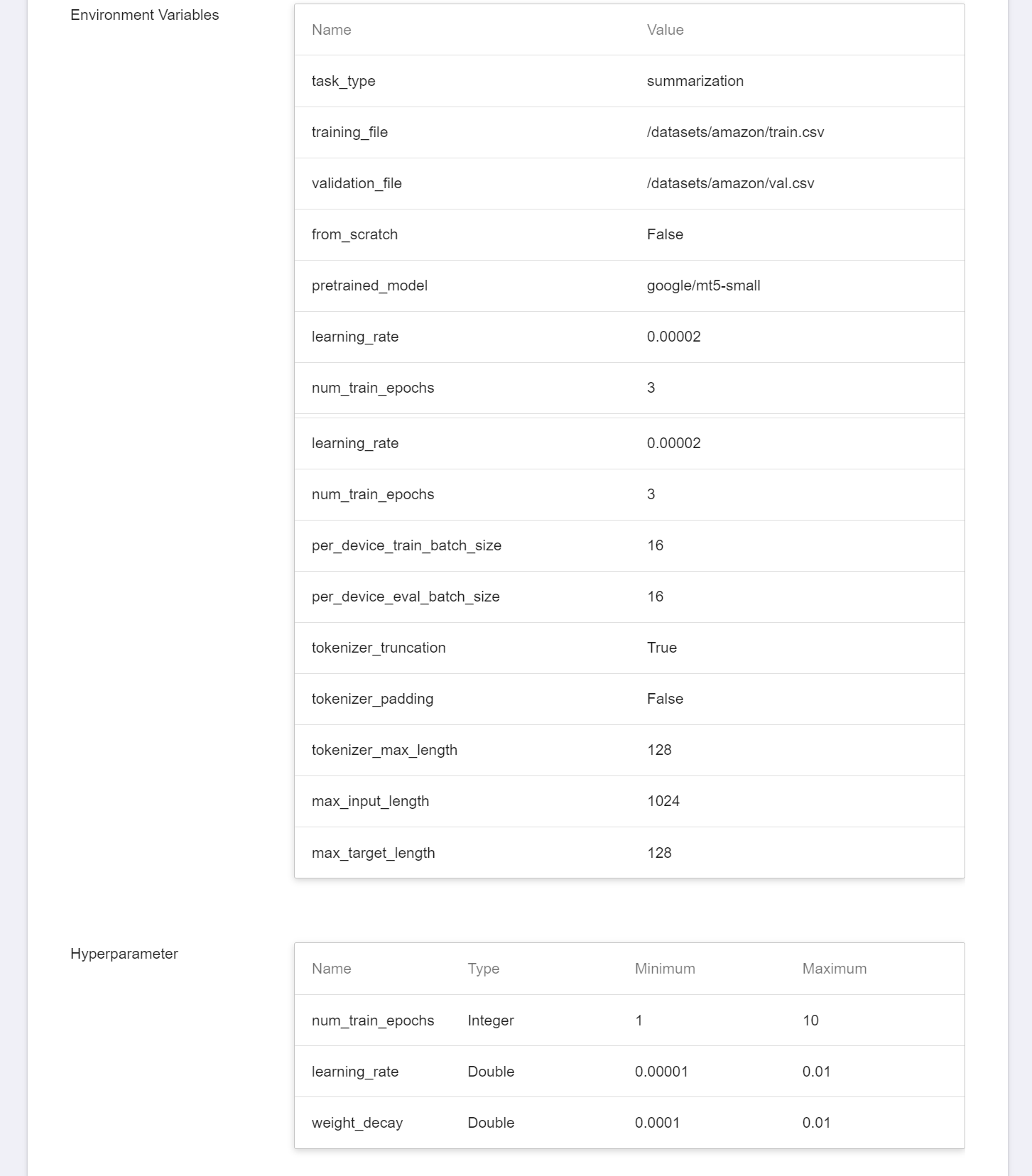
Task: Click the Type column header in Hyperparameter table
Action: (x=483, y=969)
